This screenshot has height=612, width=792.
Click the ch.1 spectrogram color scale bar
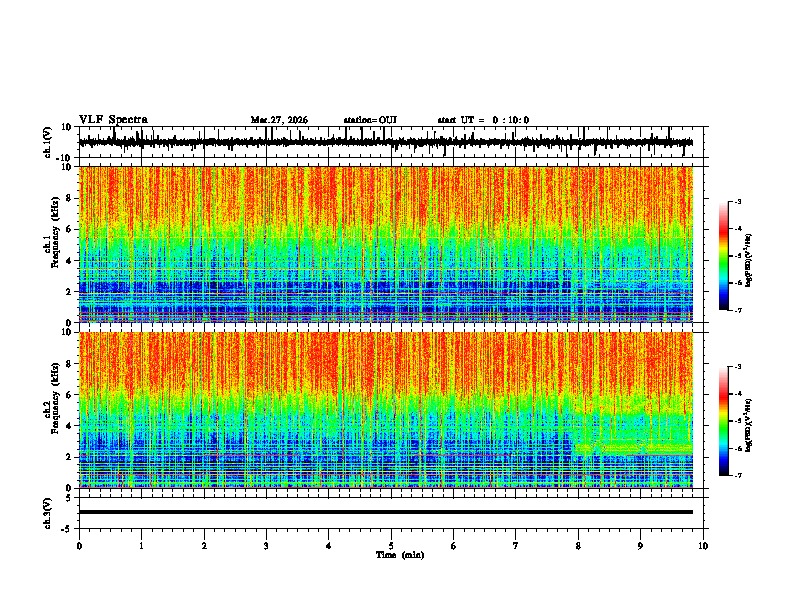724,256
